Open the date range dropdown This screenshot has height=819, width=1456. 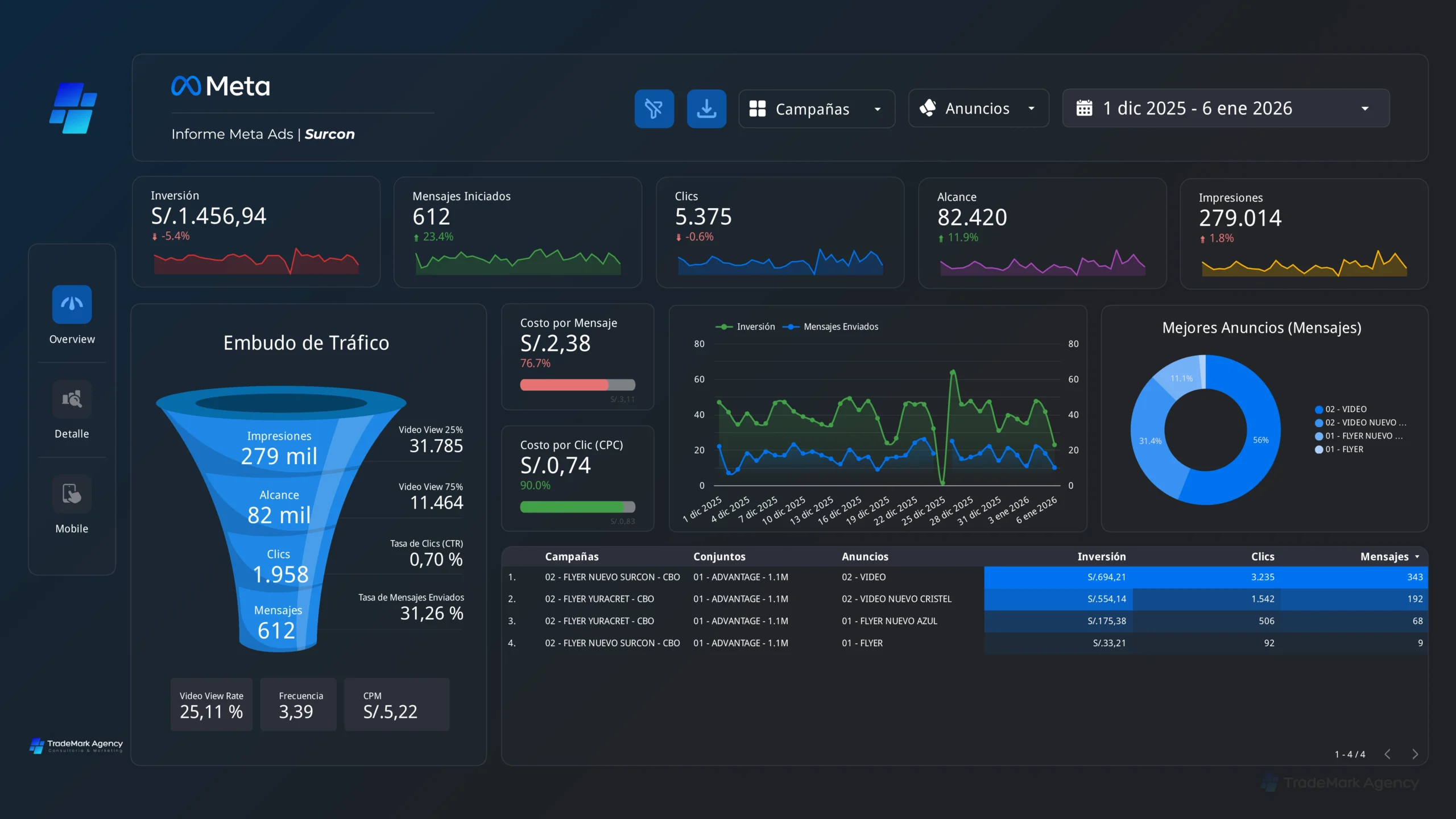pyautogui.click(x=1226, y=108)
